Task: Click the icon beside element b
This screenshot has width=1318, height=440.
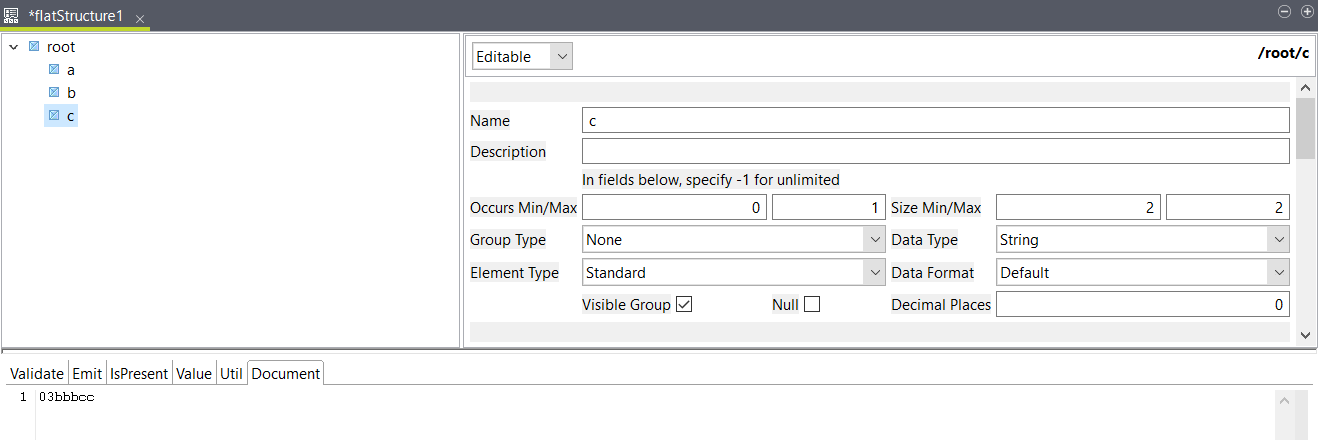Action: (54, 93)
